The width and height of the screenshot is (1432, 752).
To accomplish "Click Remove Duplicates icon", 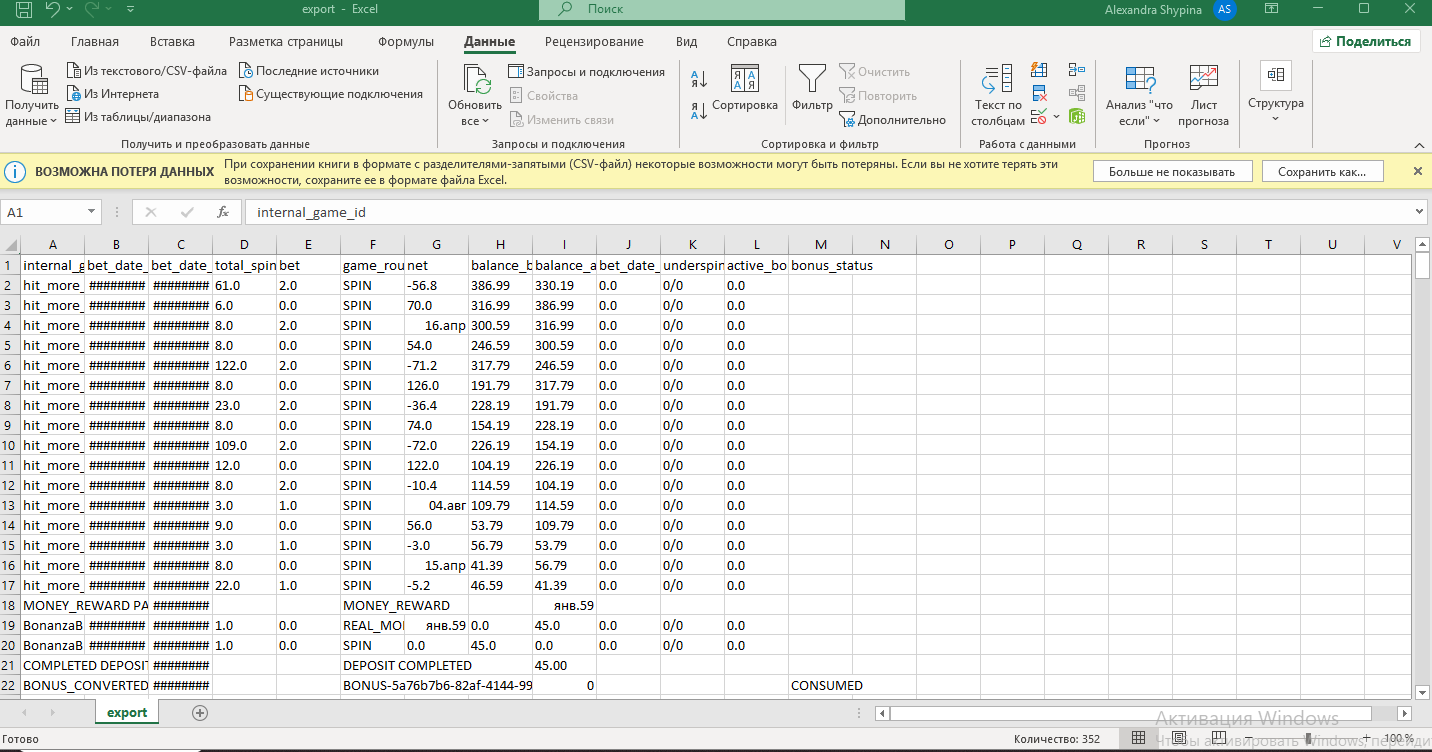I will 1040,94.
